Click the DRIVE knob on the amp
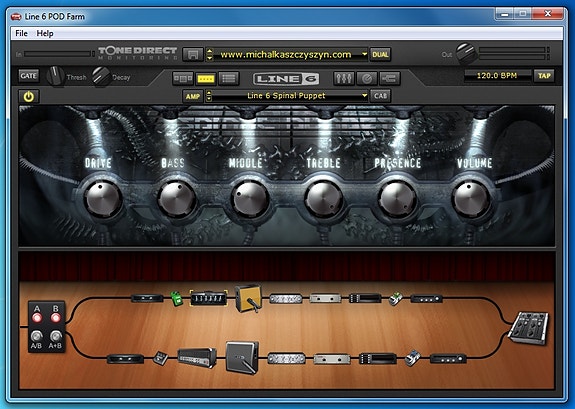 (103, 200)
